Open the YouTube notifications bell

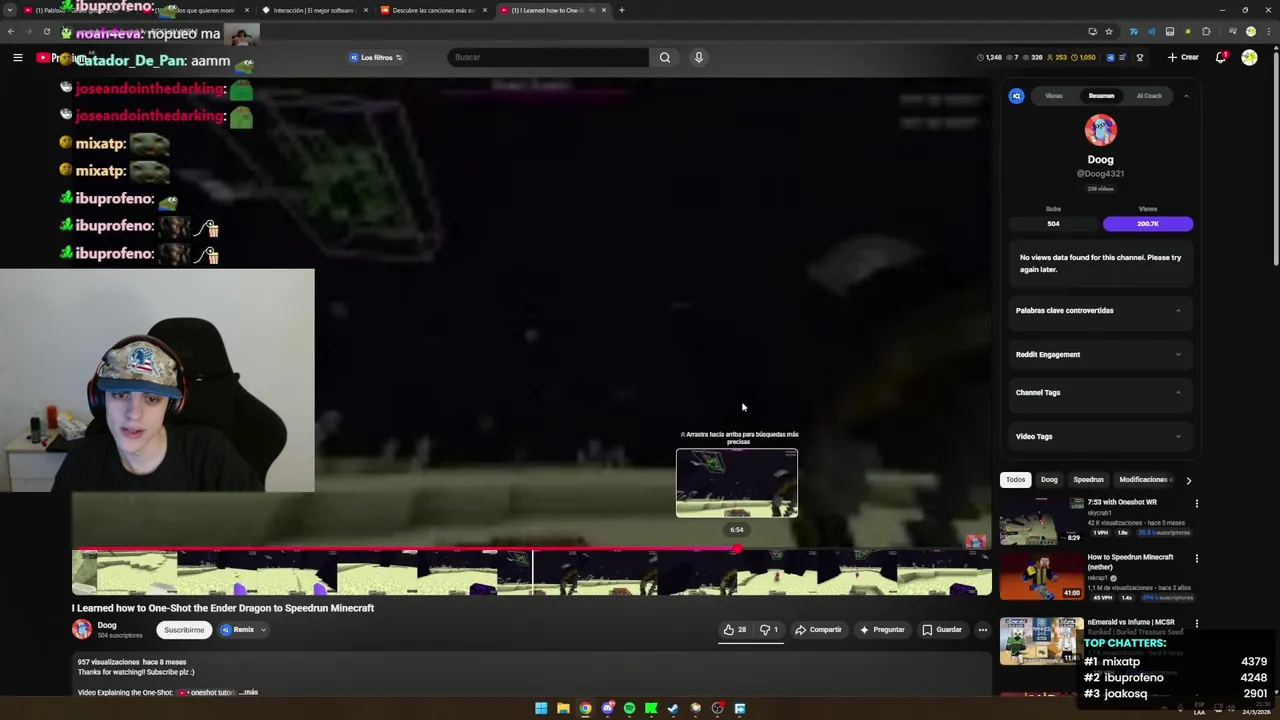point(1221,57)
